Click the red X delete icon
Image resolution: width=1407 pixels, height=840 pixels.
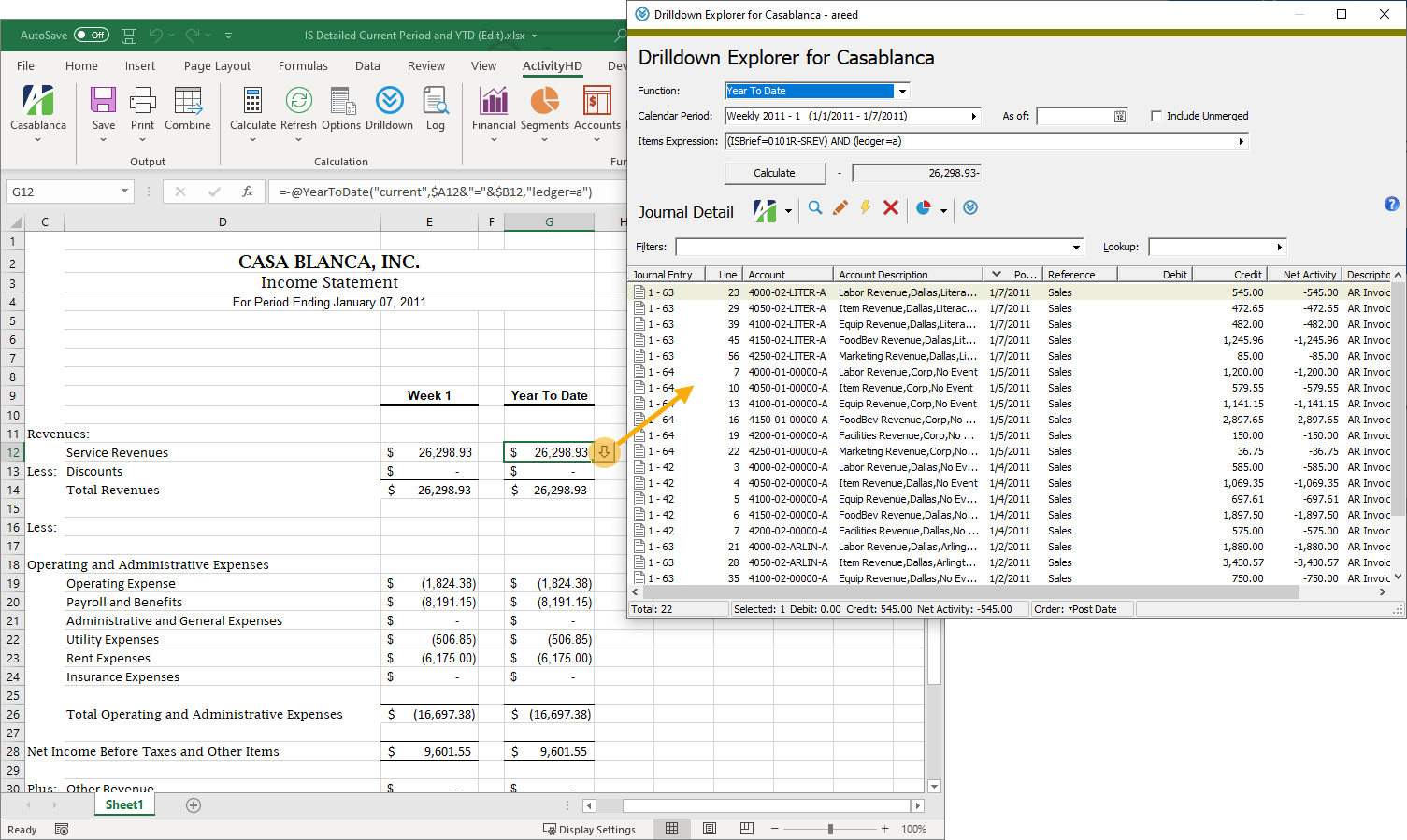[891, 208]
